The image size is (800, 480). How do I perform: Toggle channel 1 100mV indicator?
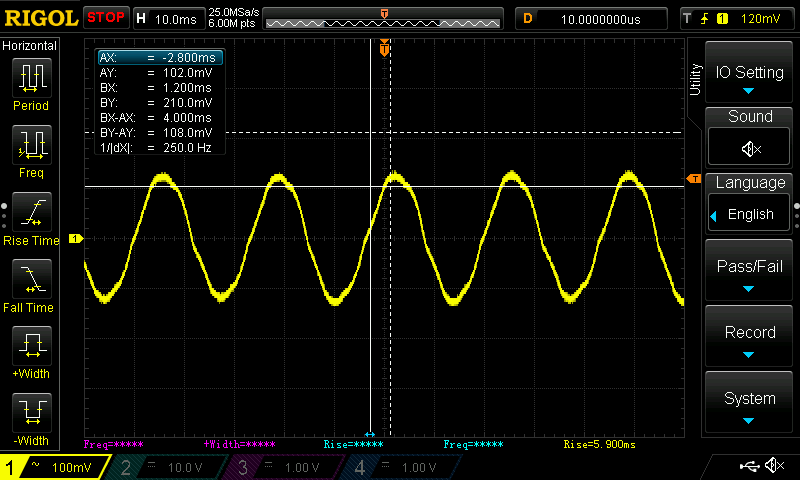55,467
